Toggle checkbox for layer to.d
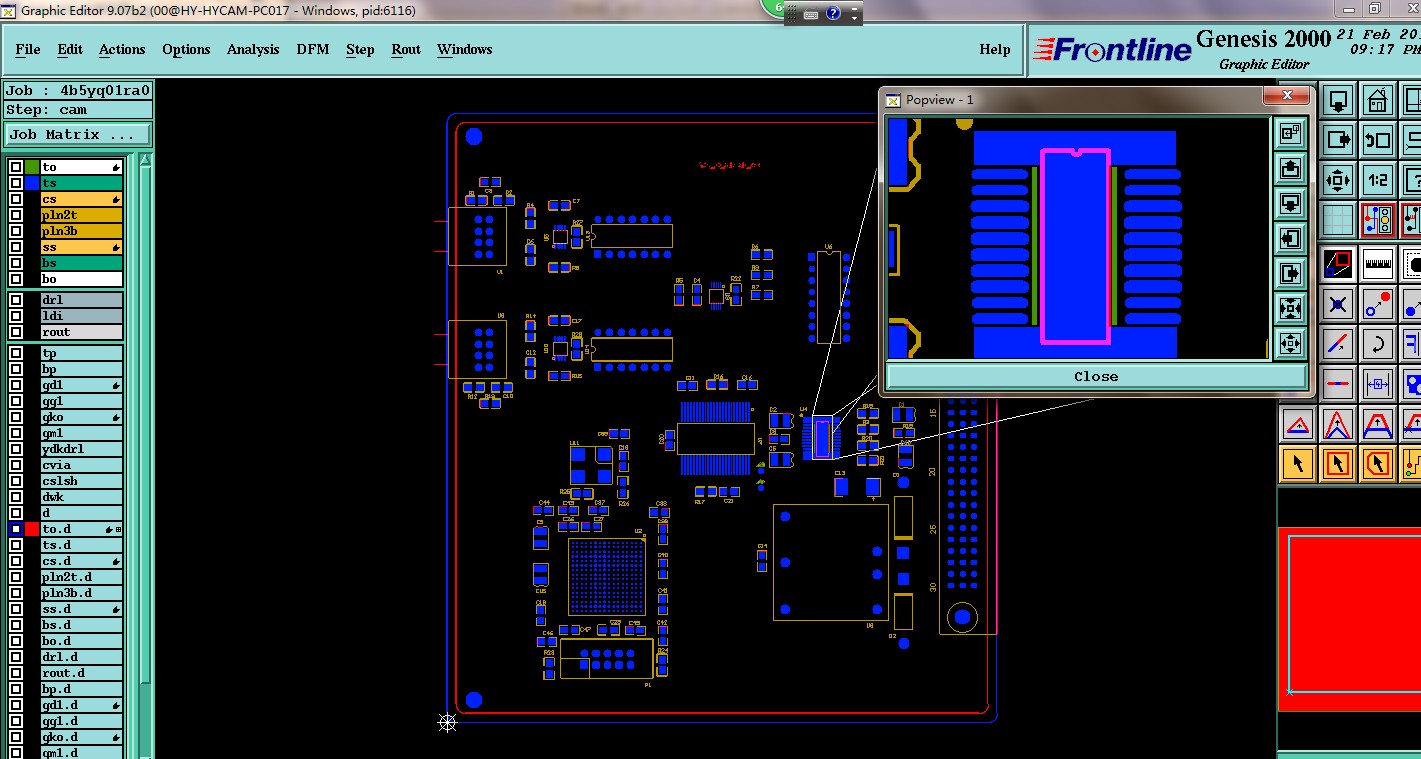1421x759 pixels. pos(16,529)
